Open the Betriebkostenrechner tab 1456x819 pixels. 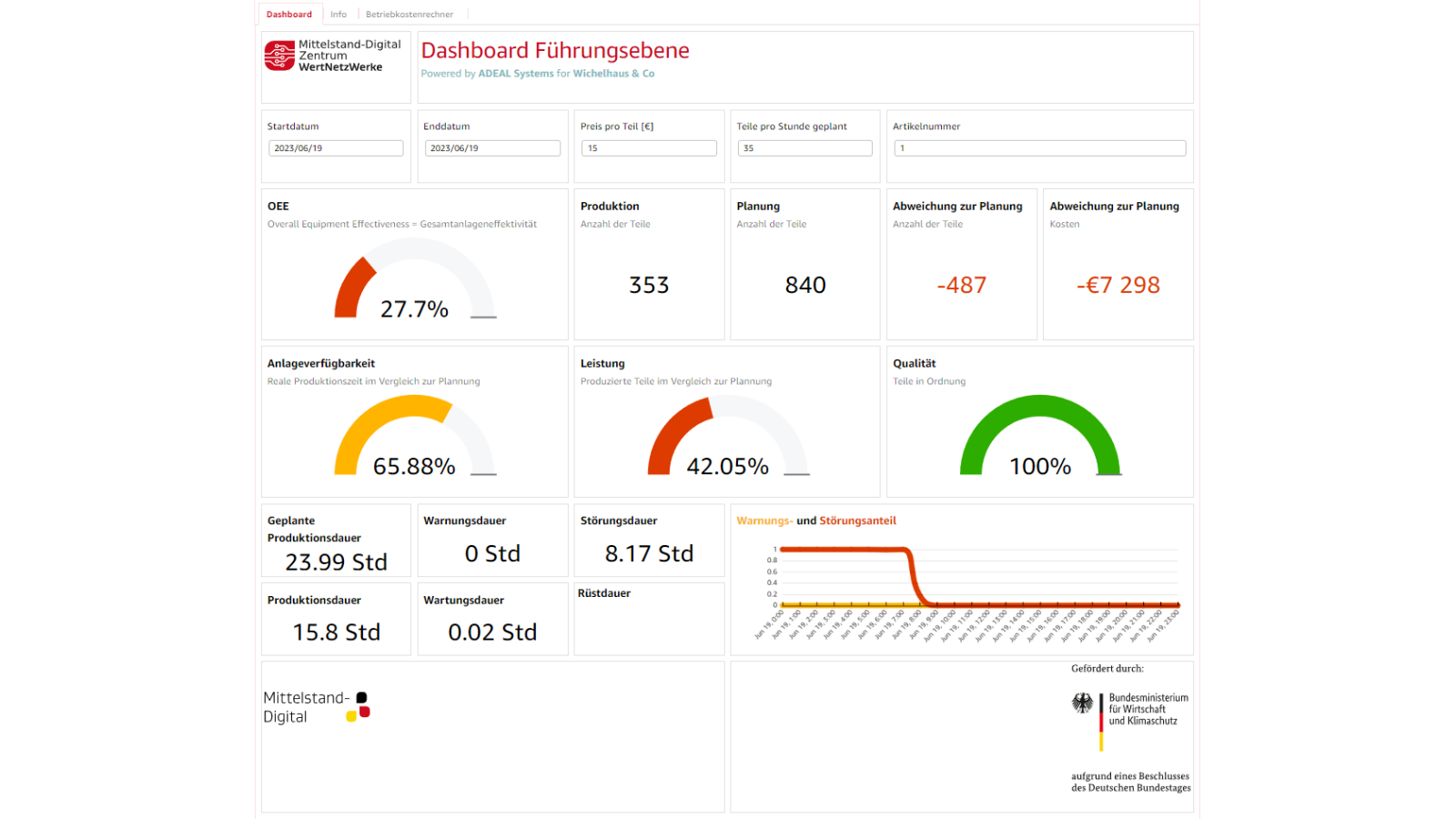point(409,15)
